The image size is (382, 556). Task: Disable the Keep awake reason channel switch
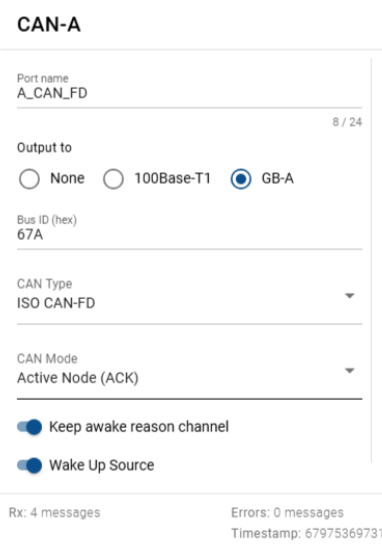[29, 427]
